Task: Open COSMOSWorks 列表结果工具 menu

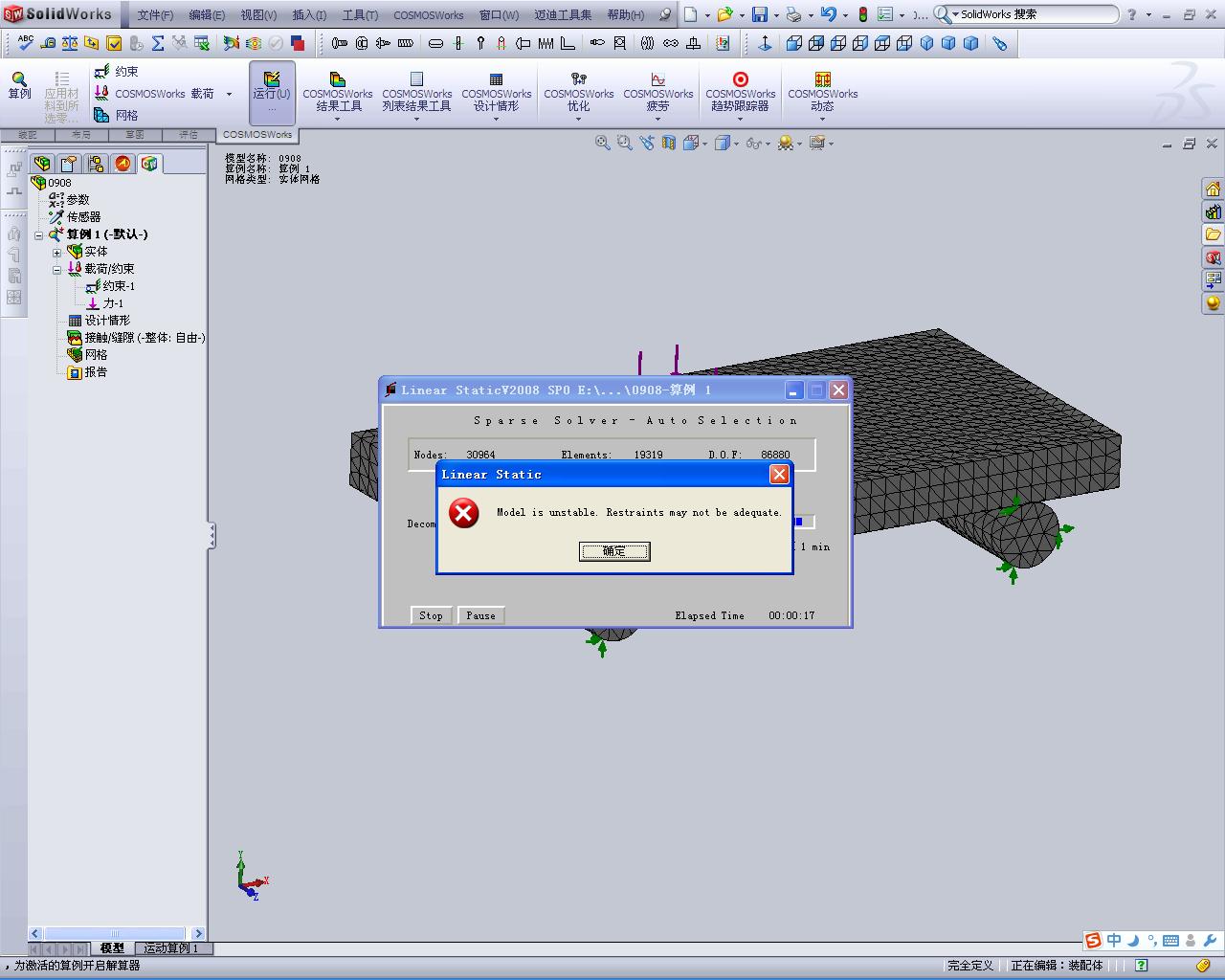Action: (416, 94)
